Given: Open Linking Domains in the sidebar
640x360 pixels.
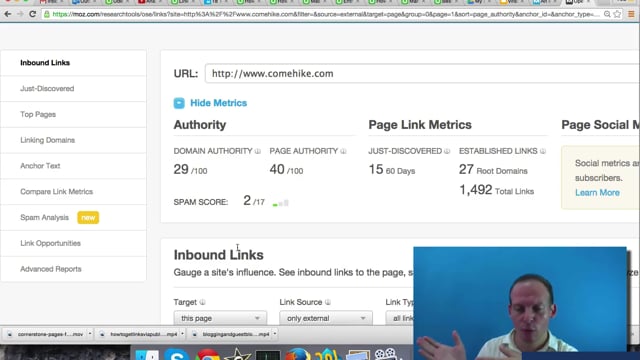Looking at the screenshot, I should point(73,140).
